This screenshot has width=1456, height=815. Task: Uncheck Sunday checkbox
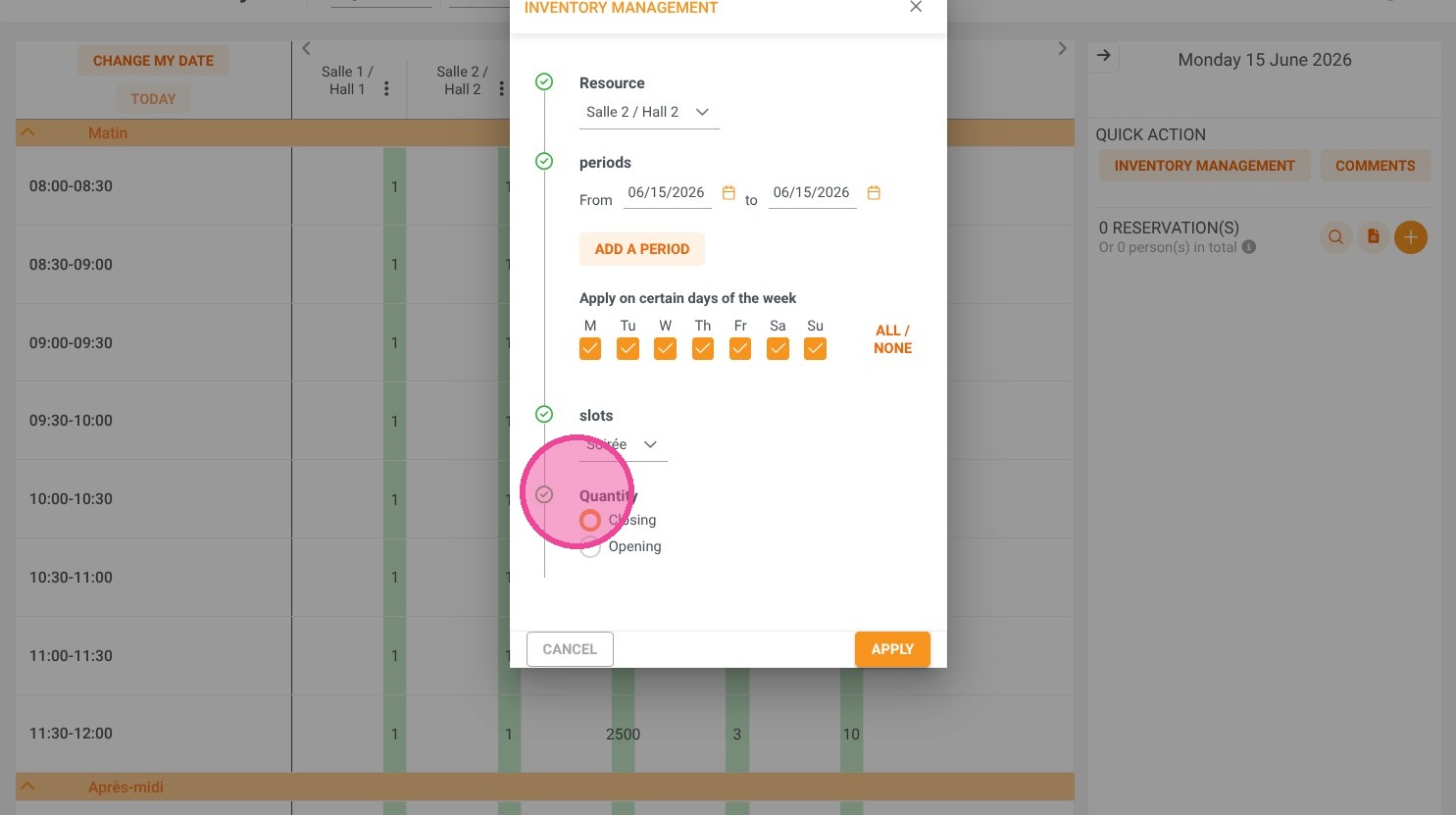(x=815, y=349)
